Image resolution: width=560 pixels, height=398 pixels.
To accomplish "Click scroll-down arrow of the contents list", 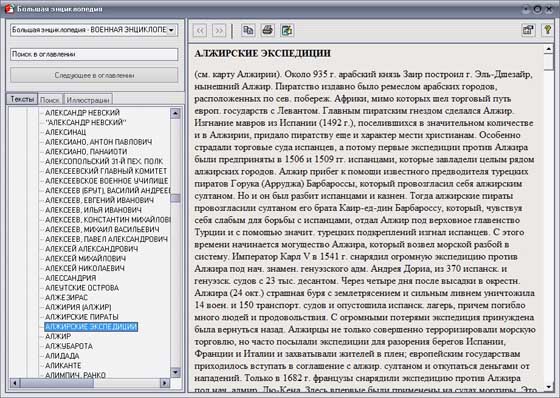I will tap(175, 372).
